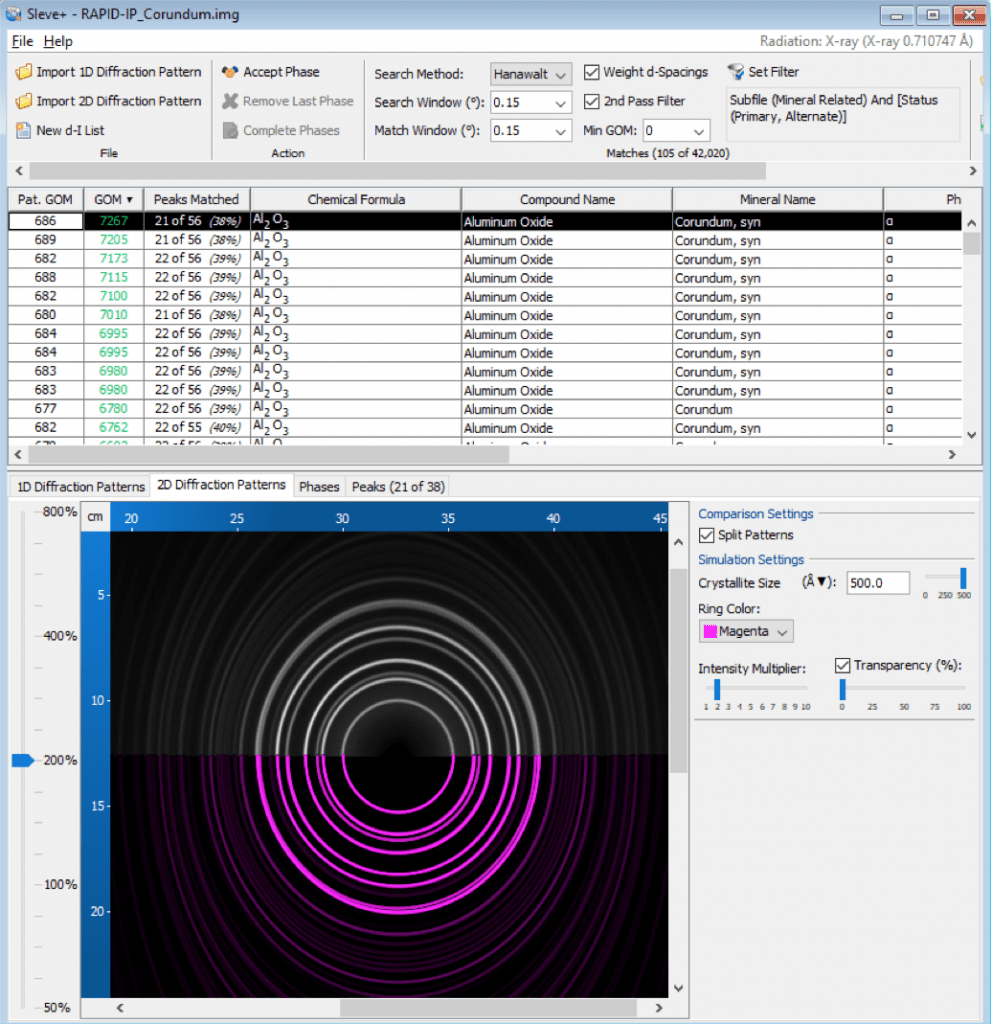Click the Complete Phases icon
The height and width of the screenshot is (1024, 992).
230,131
